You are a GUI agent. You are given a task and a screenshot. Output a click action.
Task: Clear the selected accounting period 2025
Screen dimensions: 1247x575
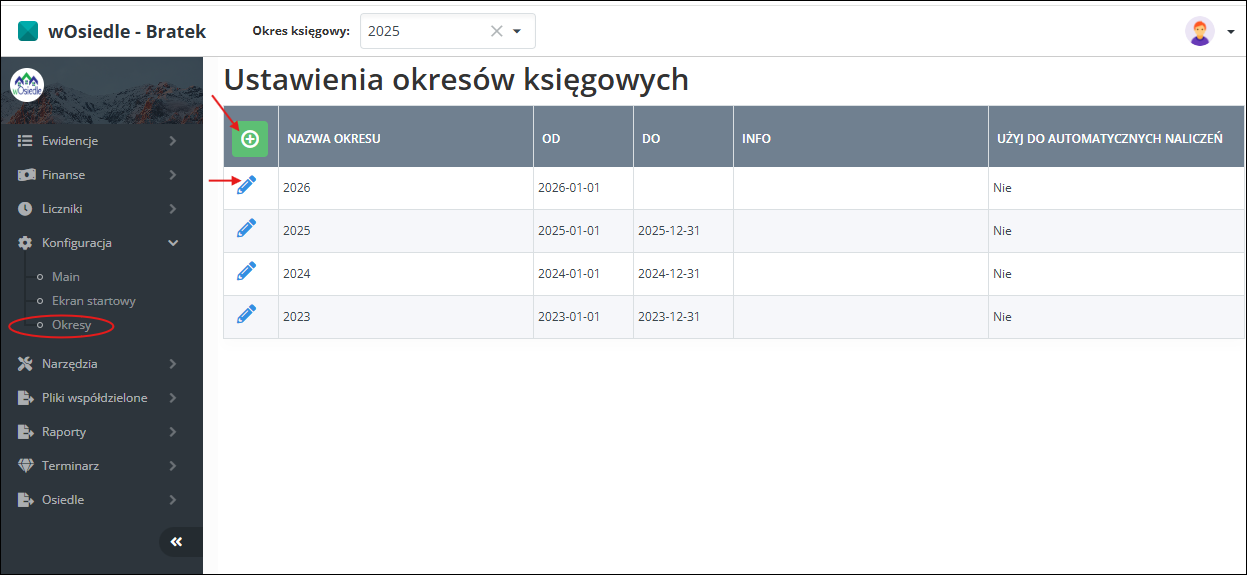pyautogui.click(x=496, y=31)
